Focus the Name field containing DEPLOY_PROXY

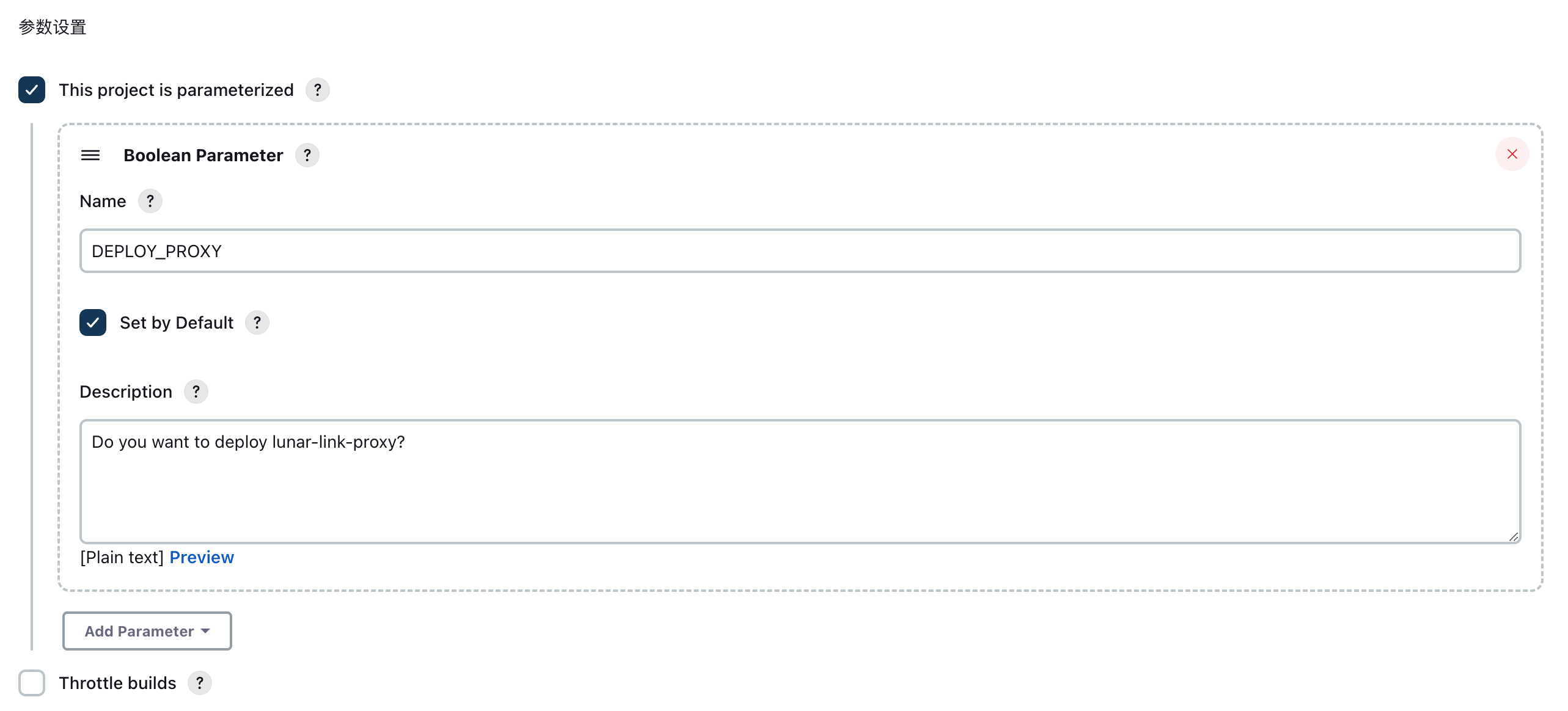(799, 251)
